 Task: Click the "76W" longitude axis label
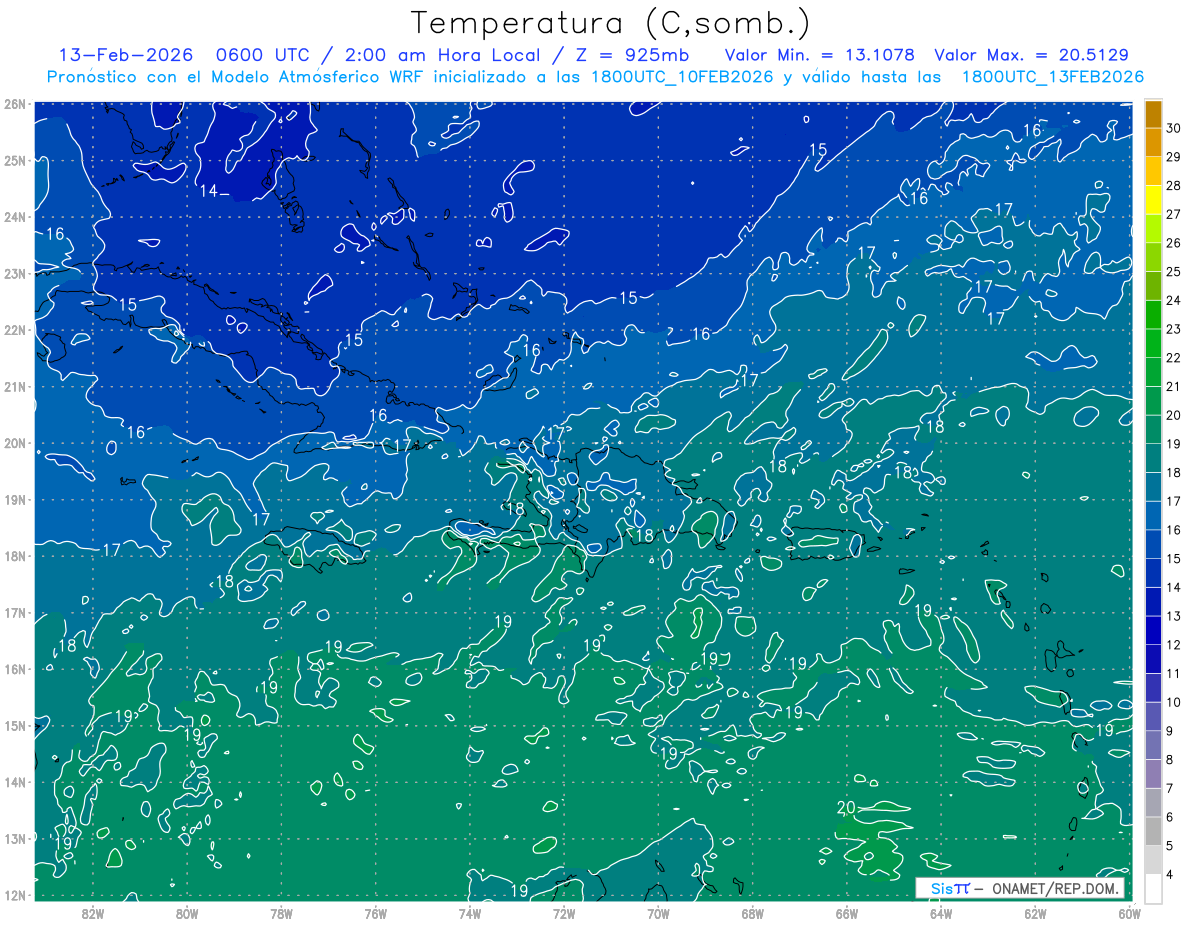[x=375, y=912]
